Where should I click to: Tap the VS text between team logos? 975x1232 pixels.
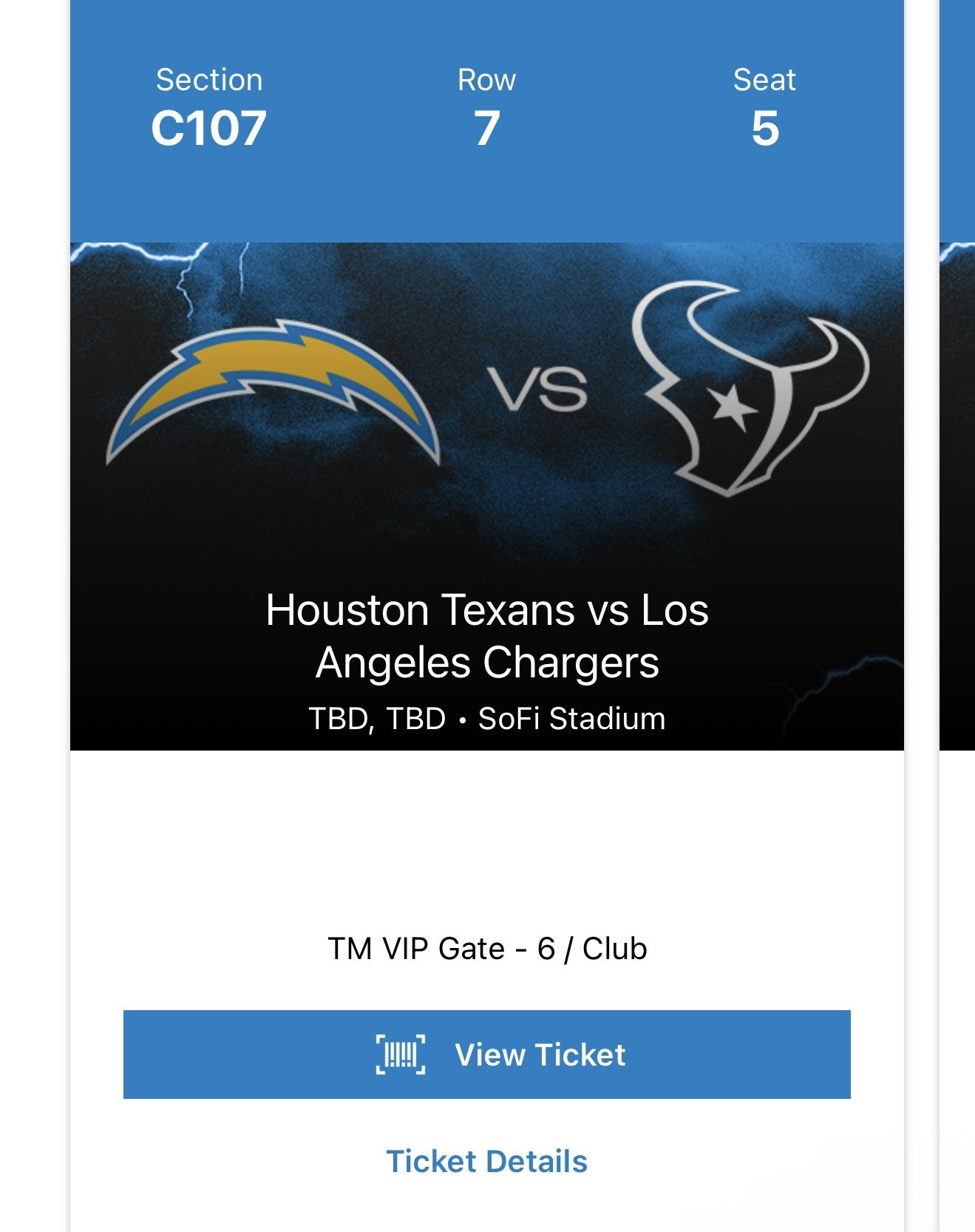coord(537,390)
